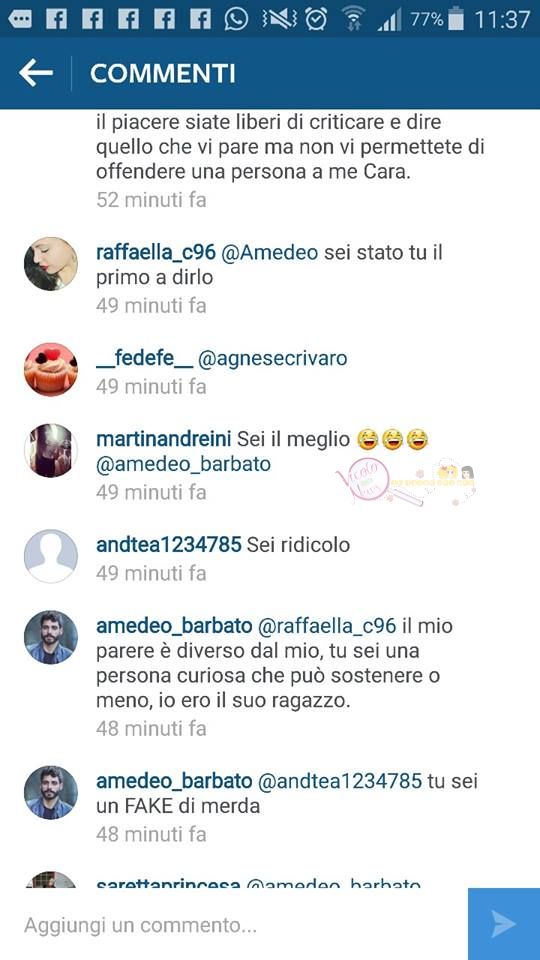Viewport: 540px width, 960px height.
Task: Tap @amedeo_barbato mention in martinandreini comment
Action: click(x=184, y=464)
